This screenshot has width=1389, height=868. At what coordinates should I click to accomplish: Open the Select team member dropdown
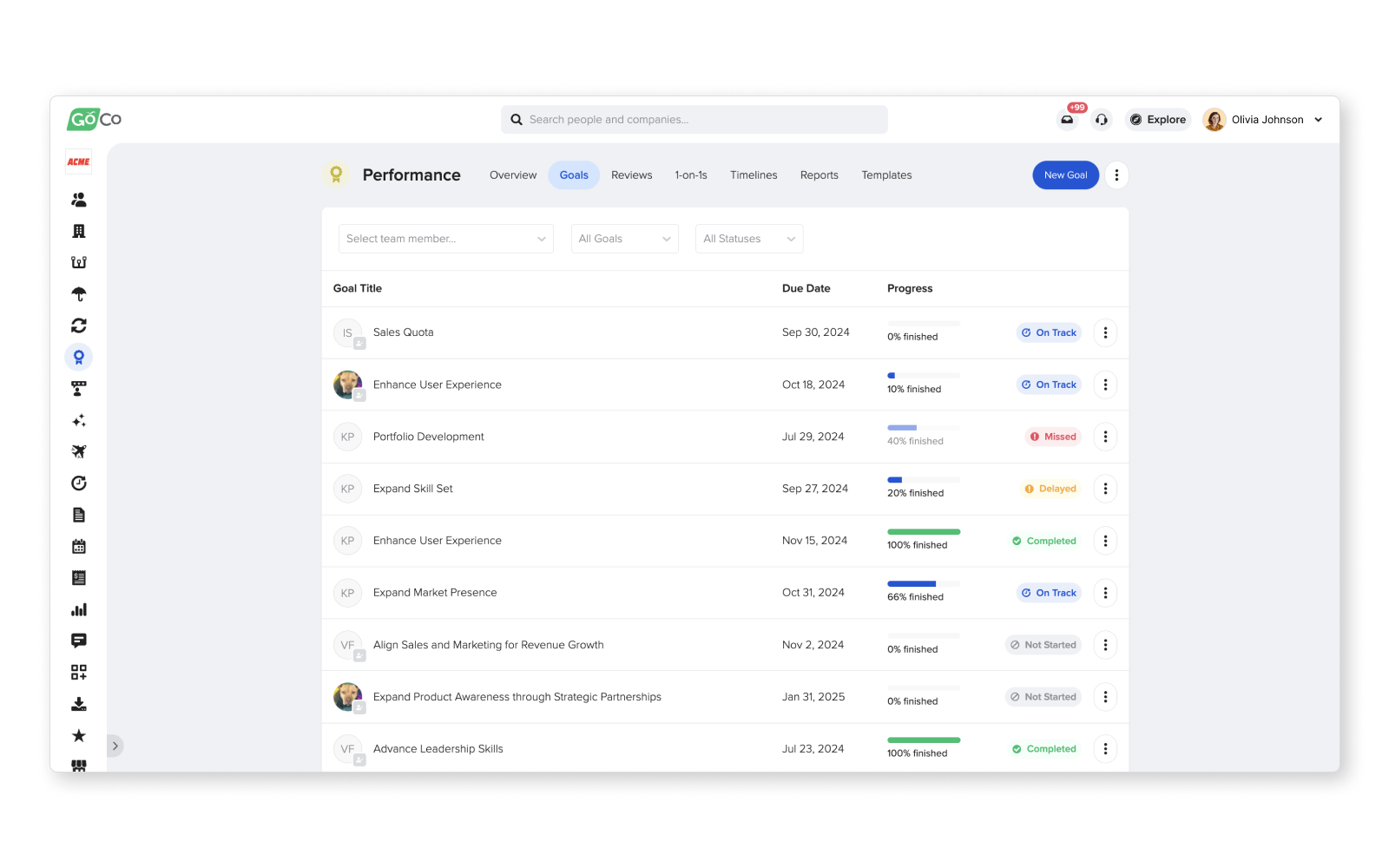coord(445,238)
